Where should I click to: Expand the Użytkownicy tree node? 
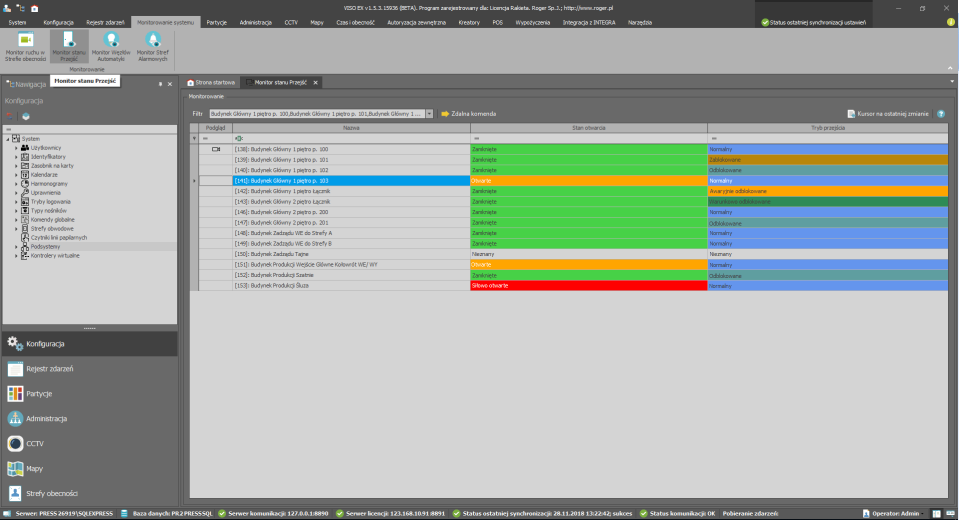(16, 147)
